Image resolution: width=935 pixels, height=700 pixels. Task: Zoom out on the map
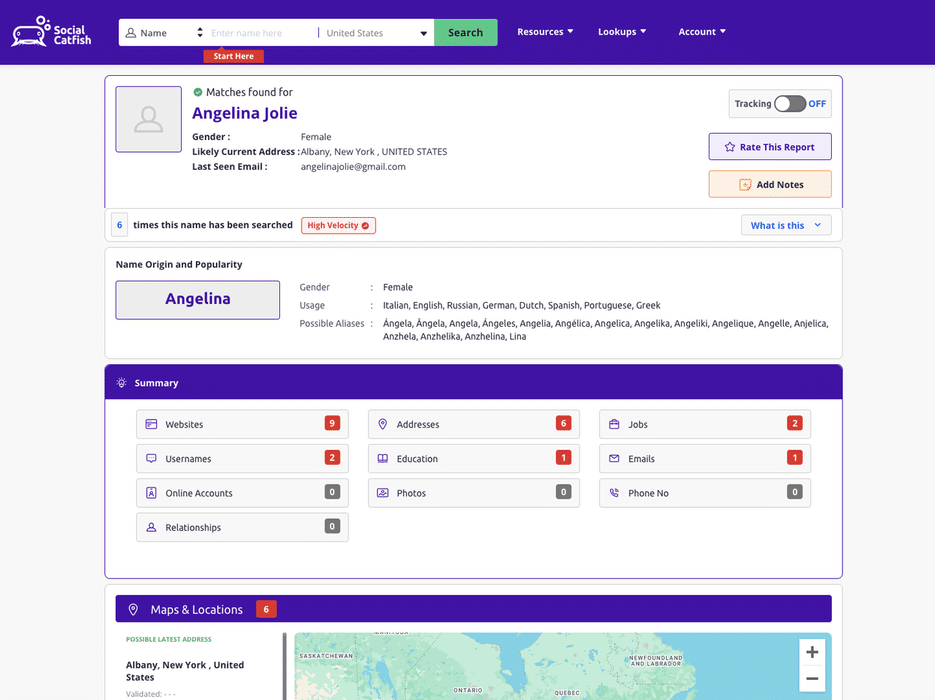tap(812, 679)
